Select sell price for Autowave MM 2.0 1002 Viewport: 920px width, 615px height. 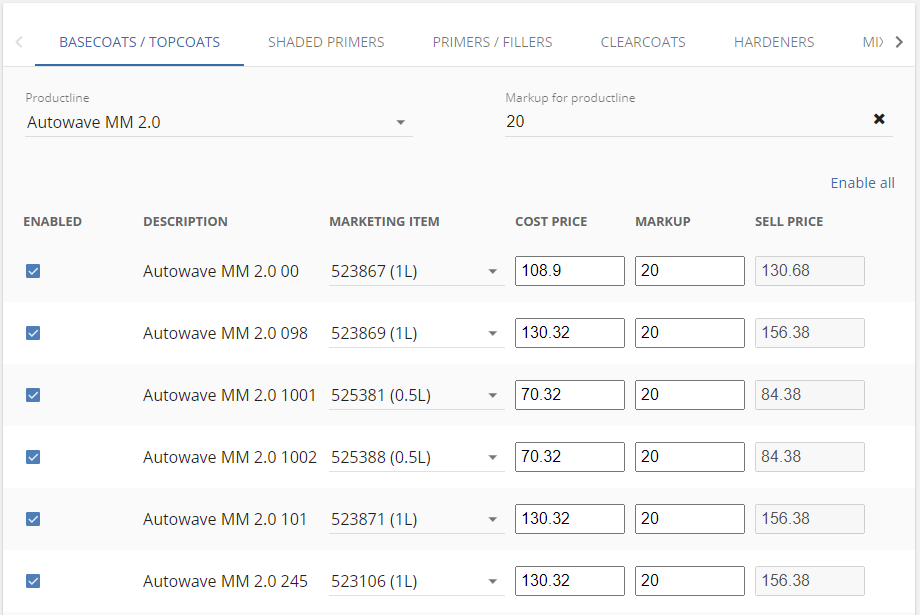810,457
